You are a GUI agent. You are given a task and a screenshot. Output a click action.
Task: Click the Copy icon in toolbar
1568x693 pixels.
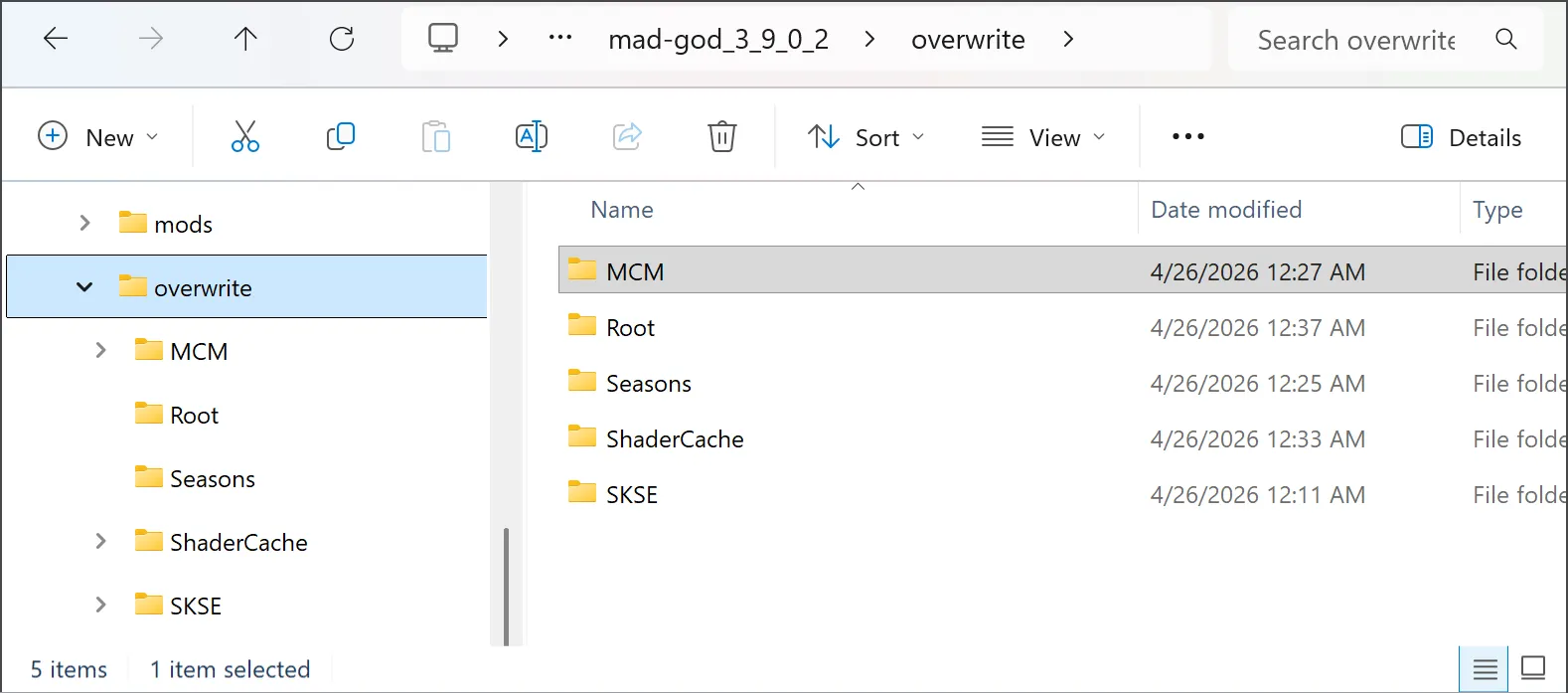coord(340,137)
